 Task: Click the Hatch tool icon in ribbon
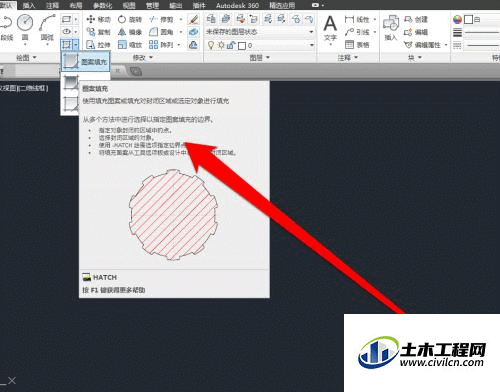click(66, 44)
